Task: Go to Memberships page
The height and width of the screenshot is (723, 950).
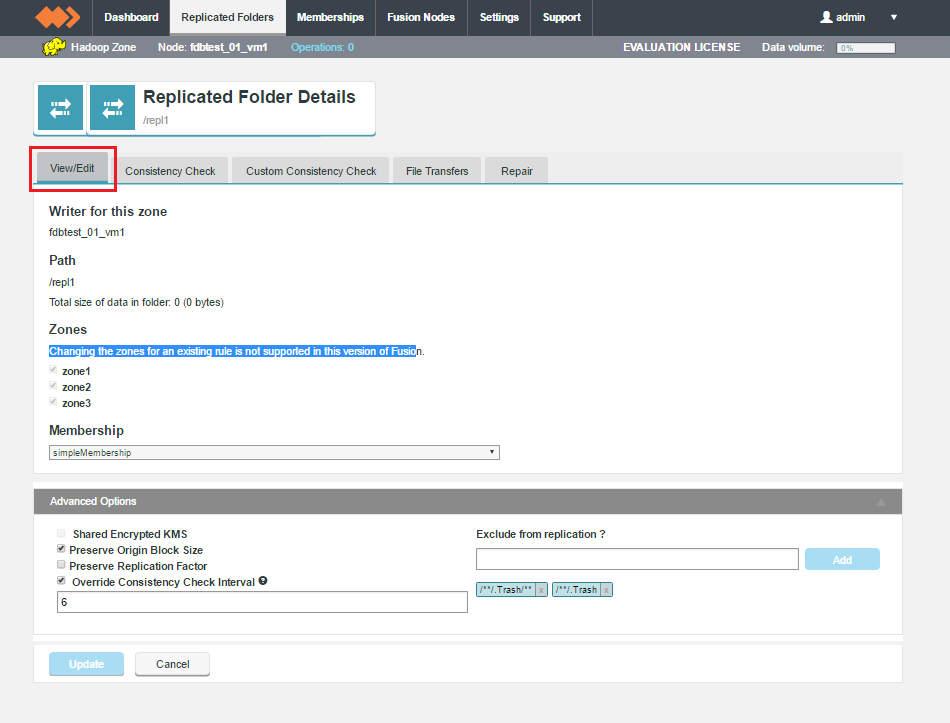Action: pos(330,17)
